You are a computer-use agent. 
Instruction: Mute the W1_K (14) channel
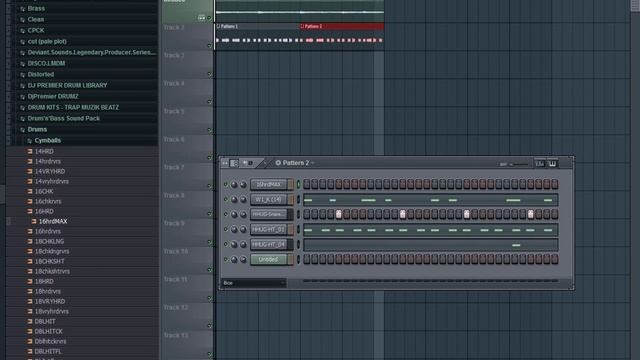[225, 199]
